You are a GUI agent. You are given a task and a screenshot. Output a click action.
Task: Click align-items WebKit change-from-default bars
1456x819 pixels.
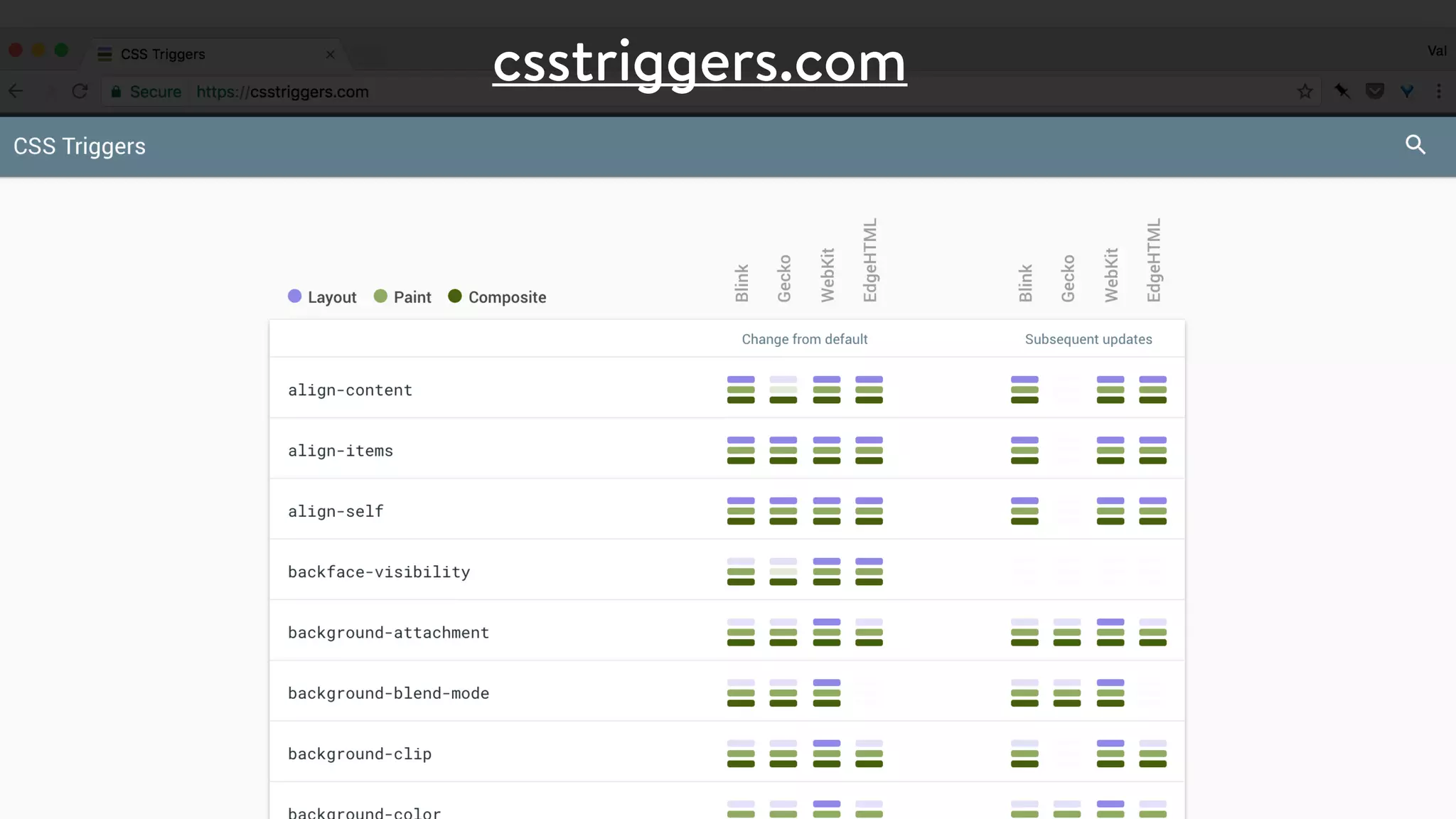827,450
